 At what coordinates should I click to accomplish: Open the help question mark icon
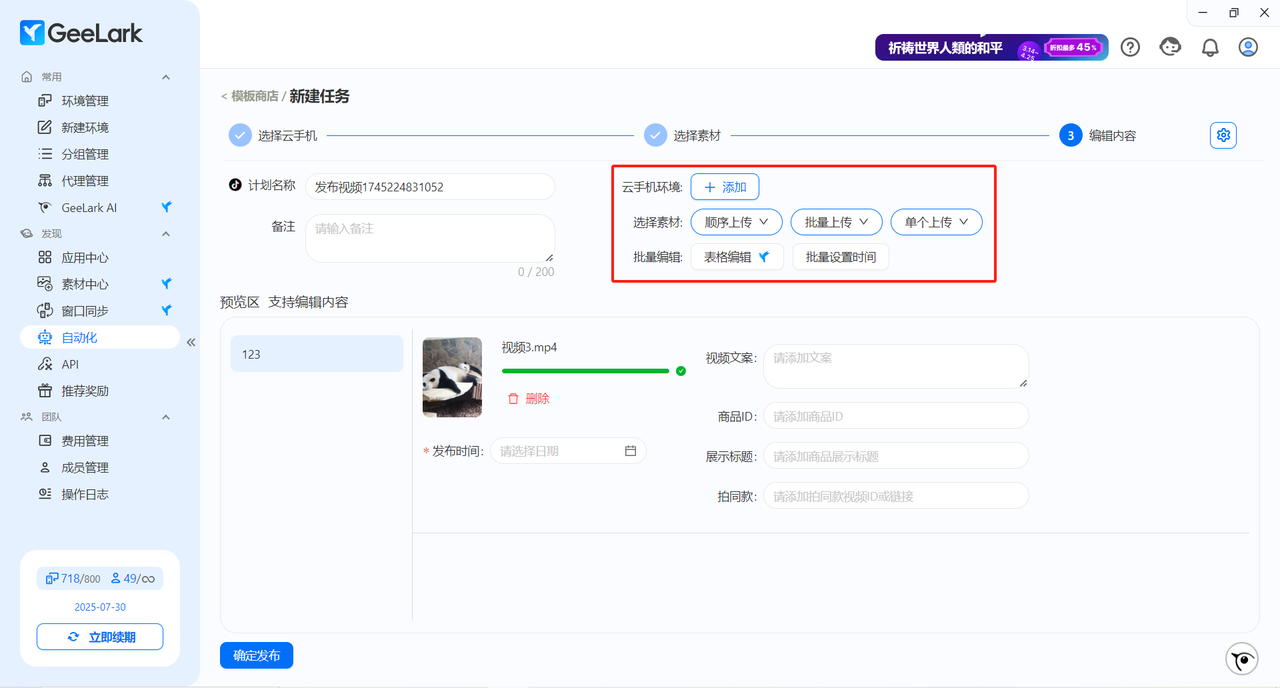click(1130, 47)
